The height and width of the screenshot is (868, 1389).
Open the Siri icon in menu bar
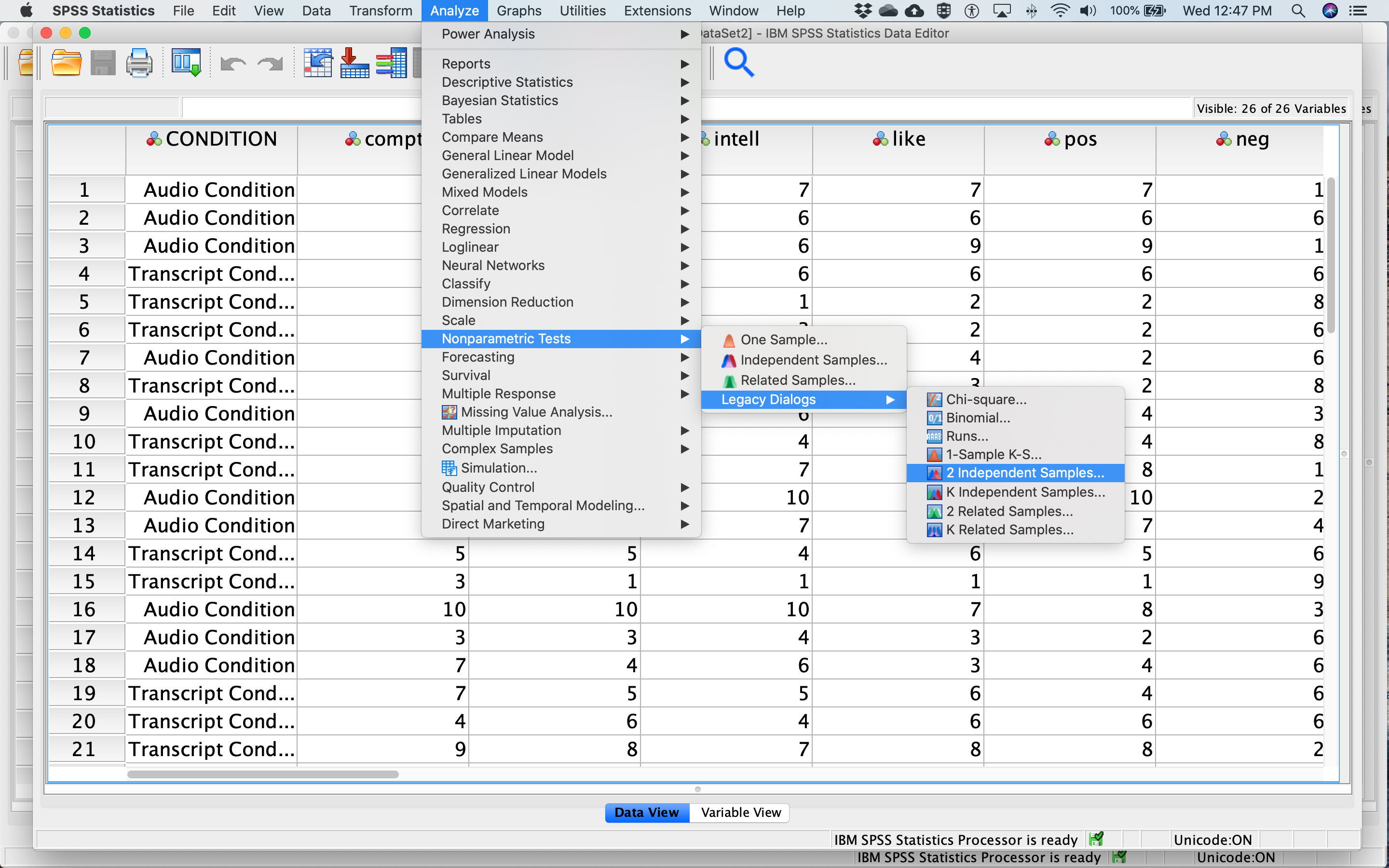click(1330, 10)
